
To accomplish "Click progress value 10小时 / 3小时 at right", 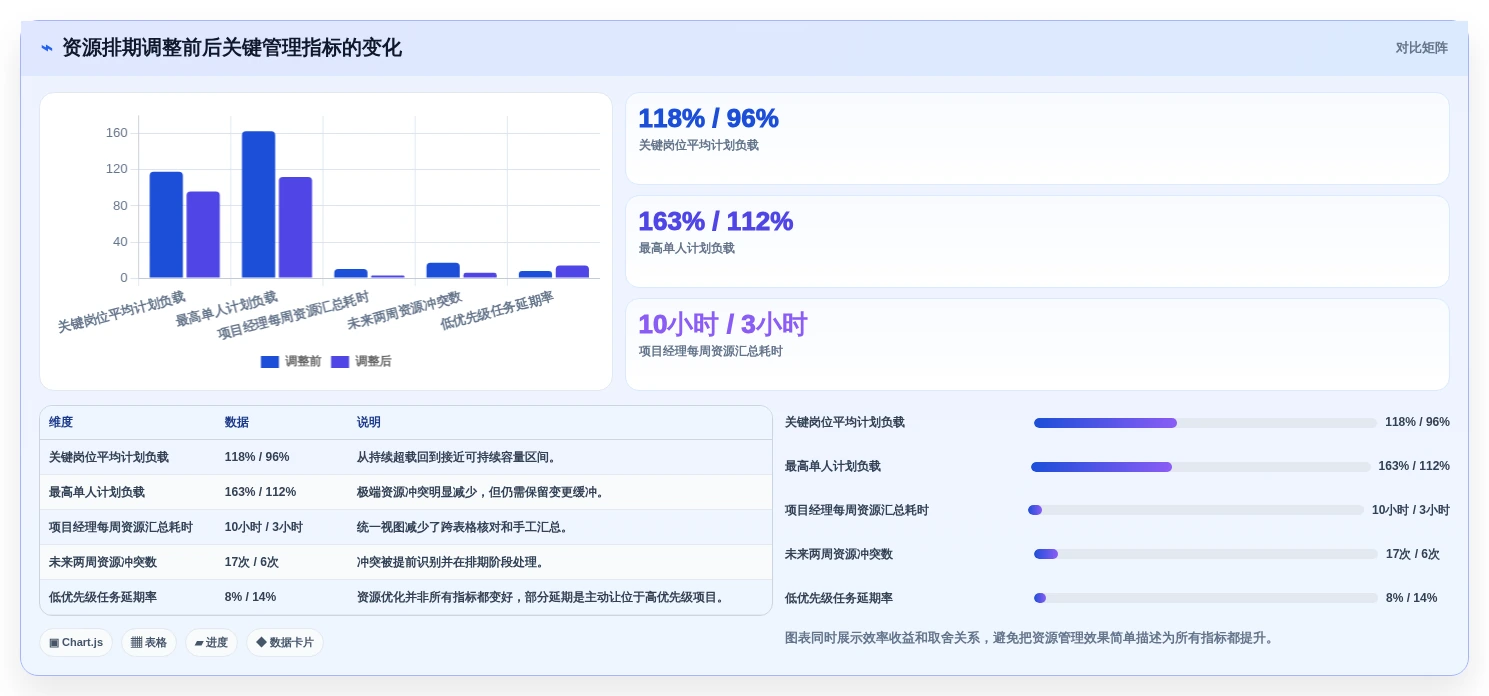I will 1410,510.
